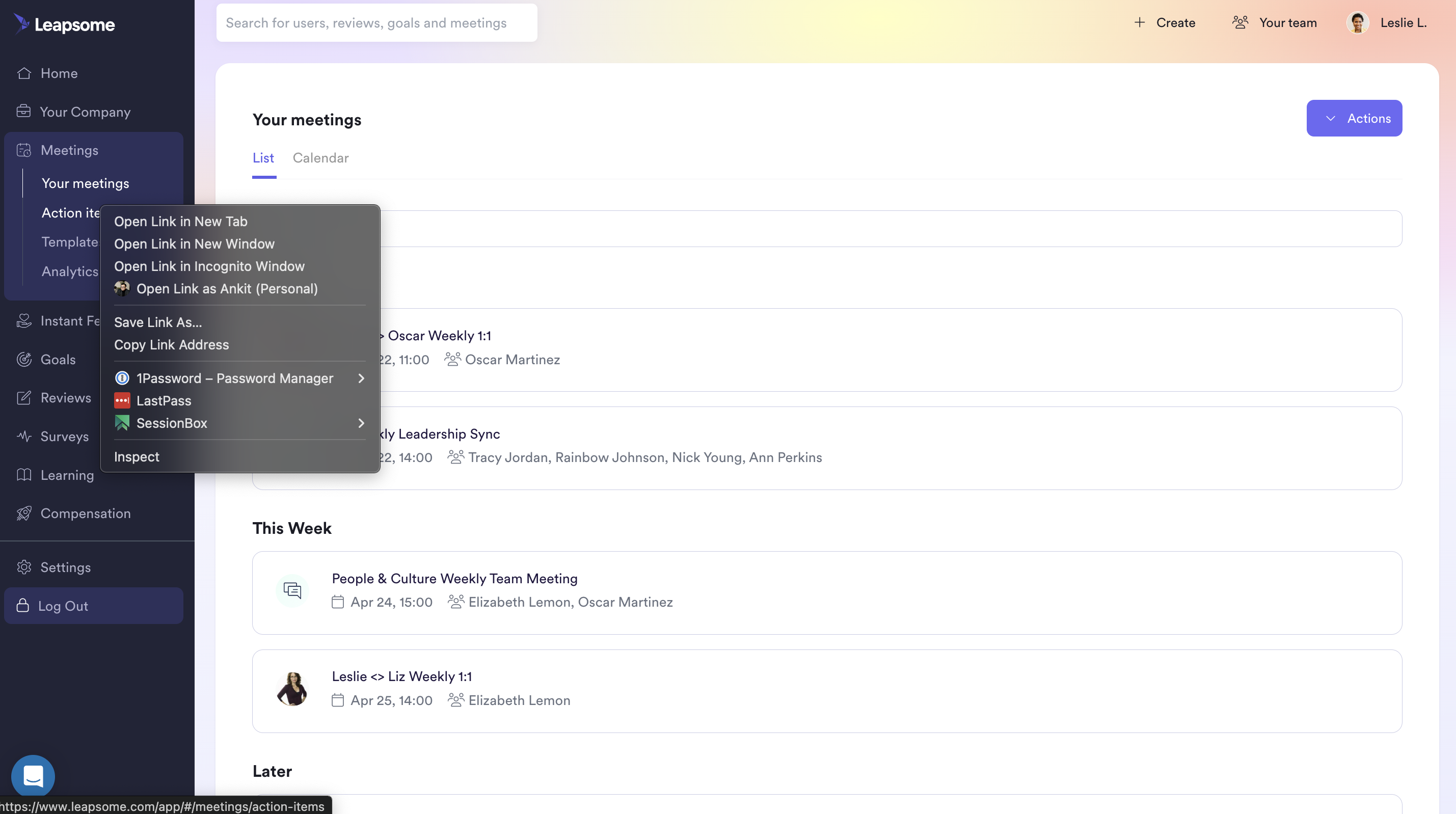
Task: Click the Learning book icon
Action: click(x=24, y=475)
